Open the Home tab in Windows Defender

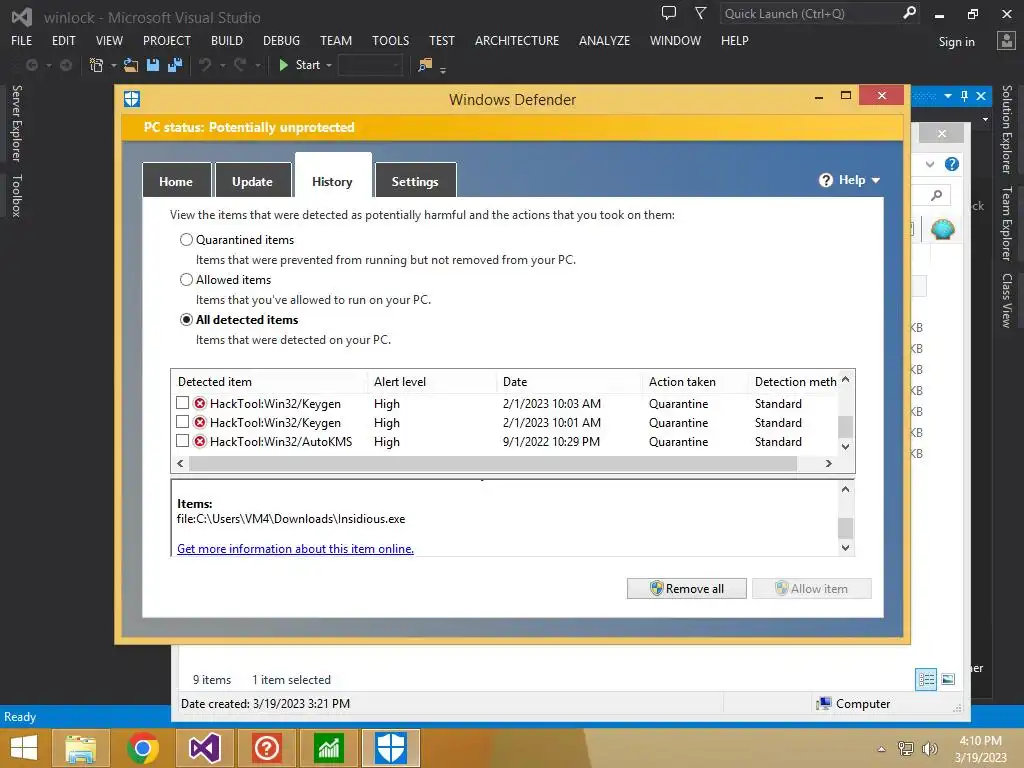[176, 180]
